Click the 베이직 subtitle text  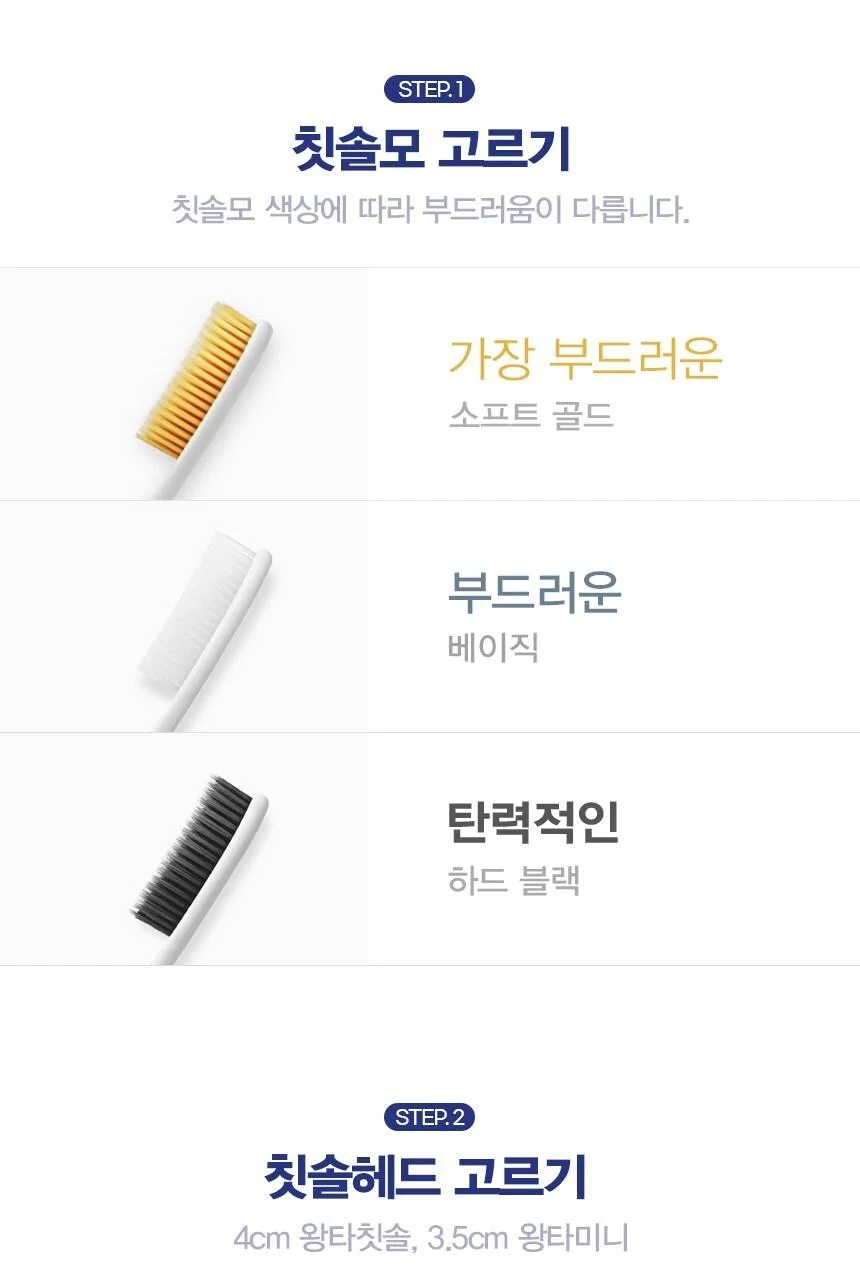click(493, 648)
